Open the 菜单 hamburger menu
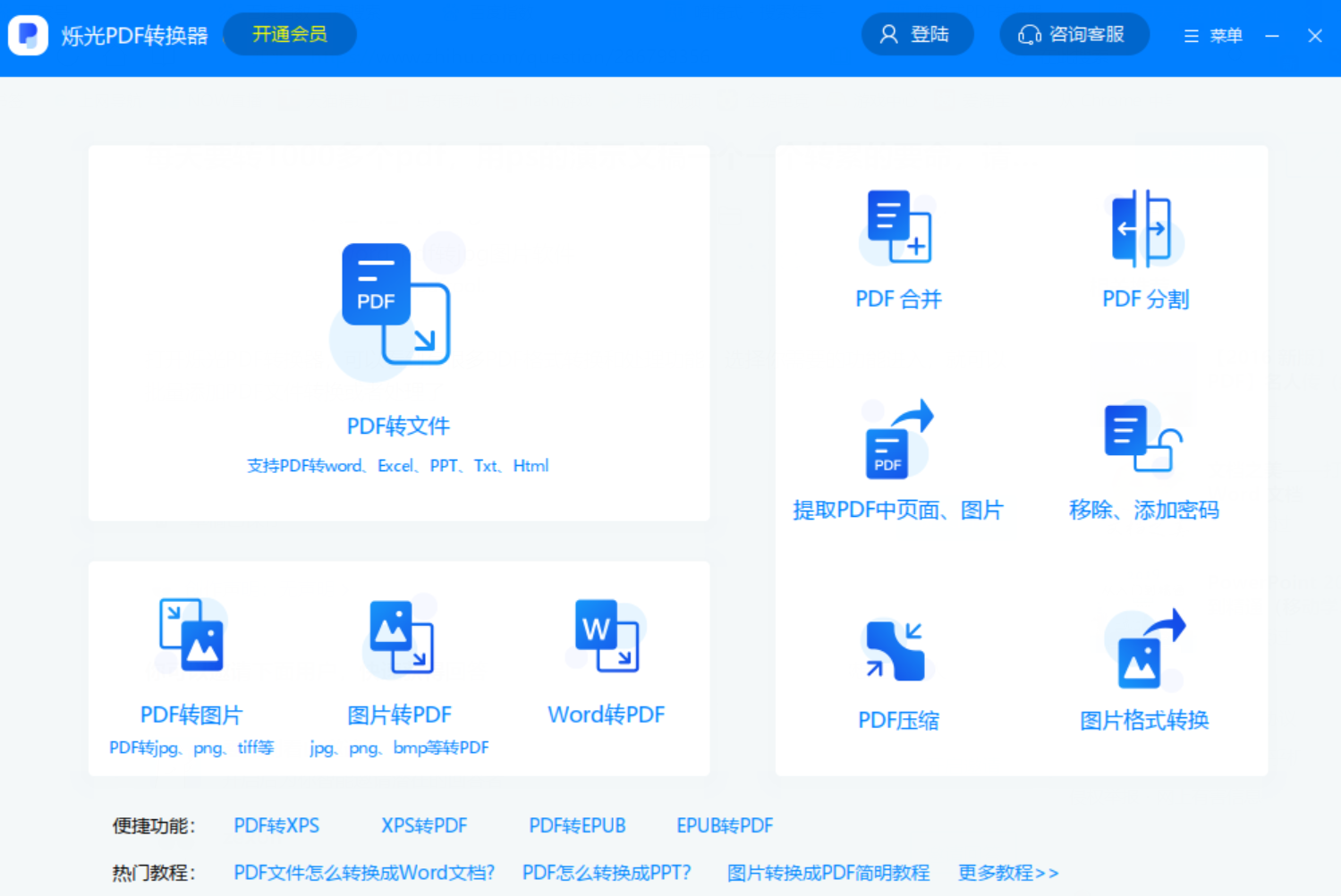This screenshot has width=1341, height=896. (x=1213, y=36)
